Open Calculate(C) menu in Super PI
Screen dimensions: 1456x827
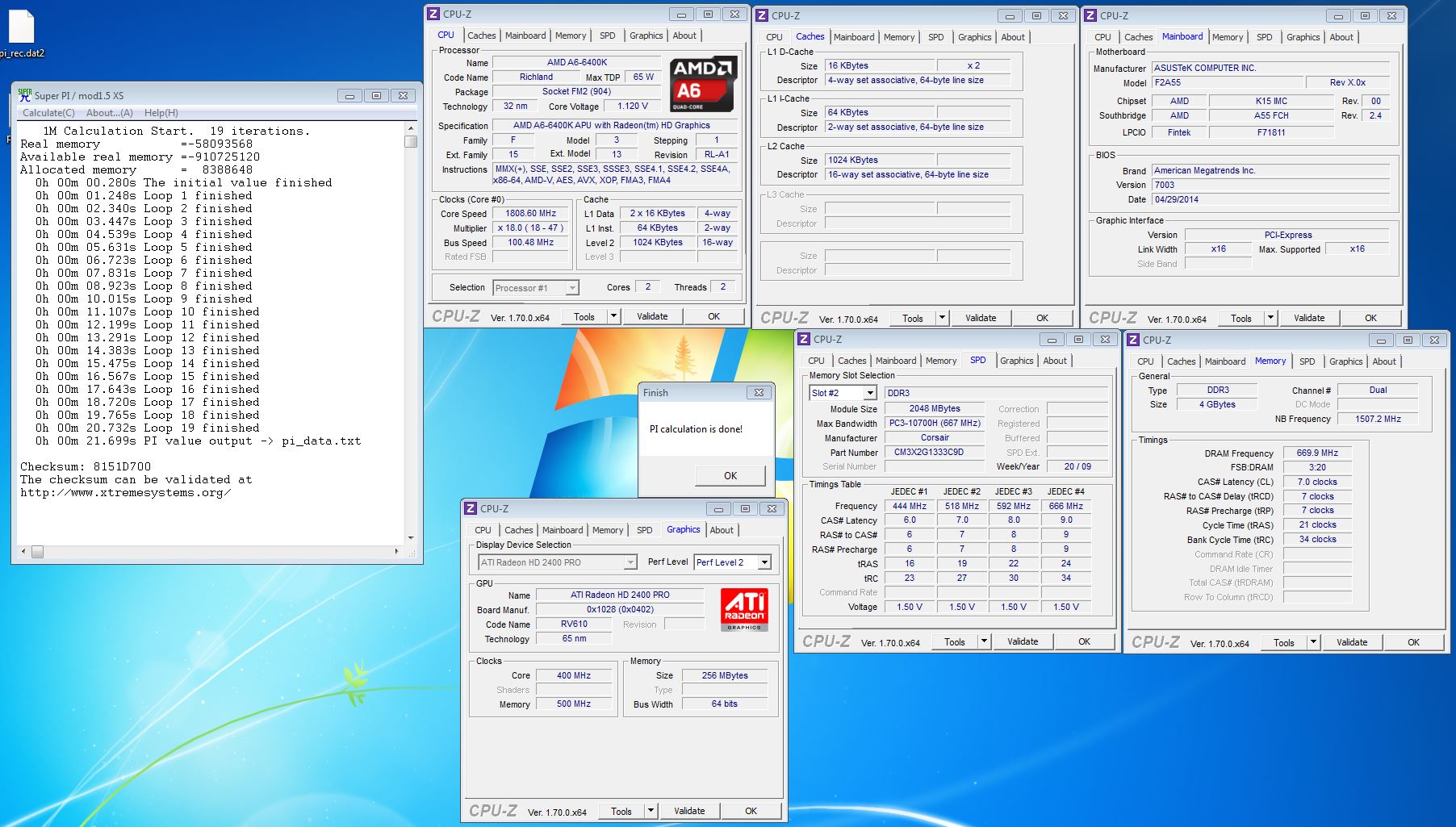coord(48,113)
